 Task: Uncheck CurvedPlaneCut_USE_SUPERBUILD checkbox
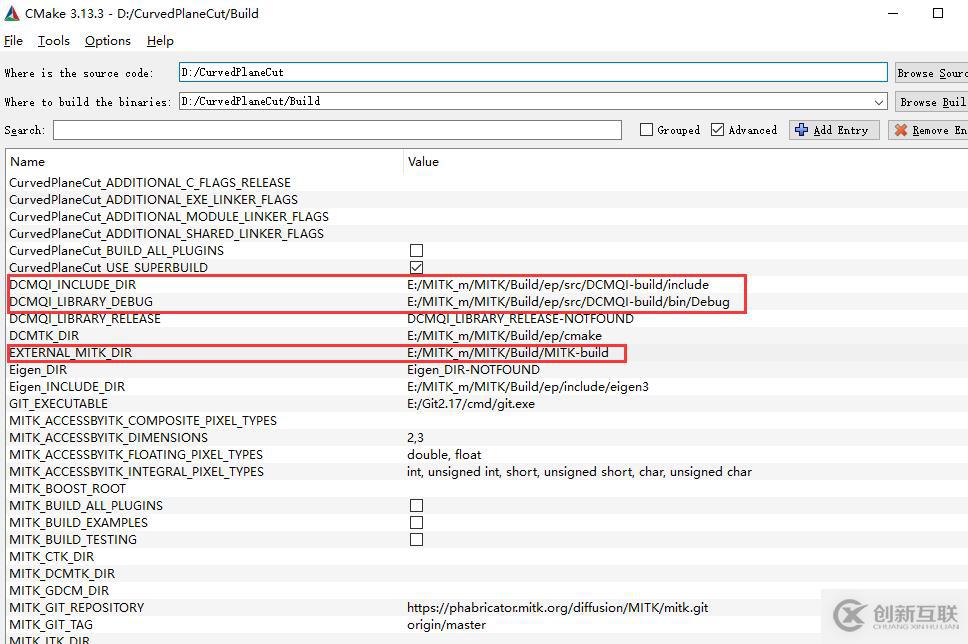click(417, 267)
